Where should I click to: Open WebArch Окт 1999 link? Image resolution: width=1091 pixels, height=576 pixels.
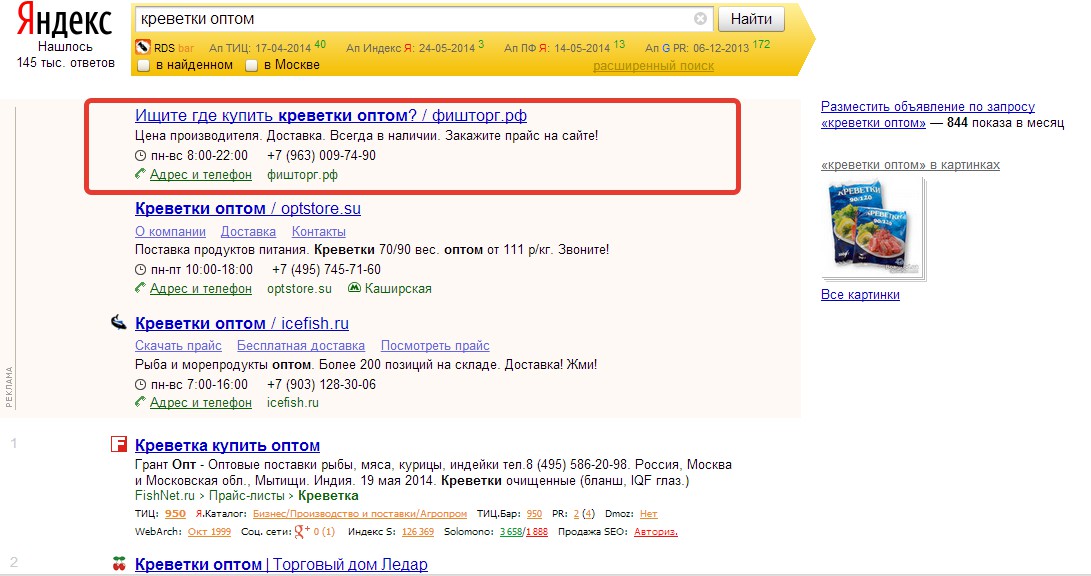pos(209,531)
